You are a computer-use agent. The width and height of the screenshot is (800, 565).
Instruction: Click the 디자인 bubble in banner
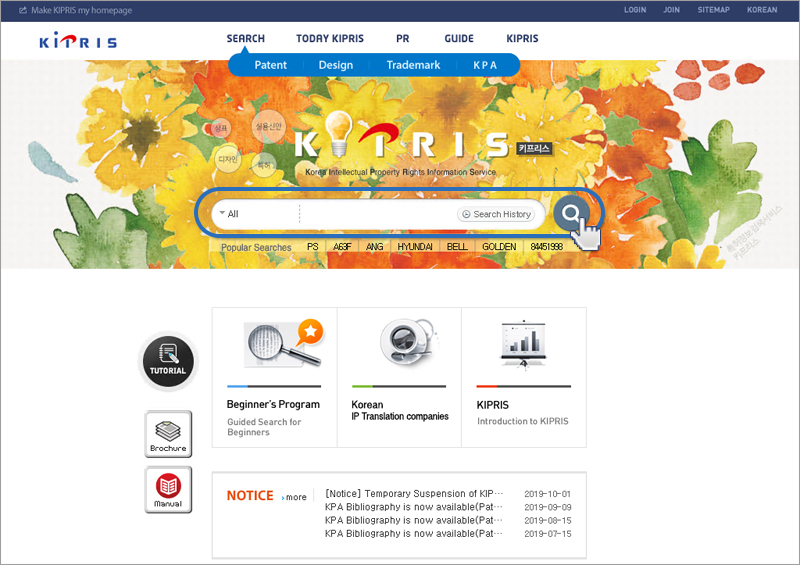click(x=228, y=159)
